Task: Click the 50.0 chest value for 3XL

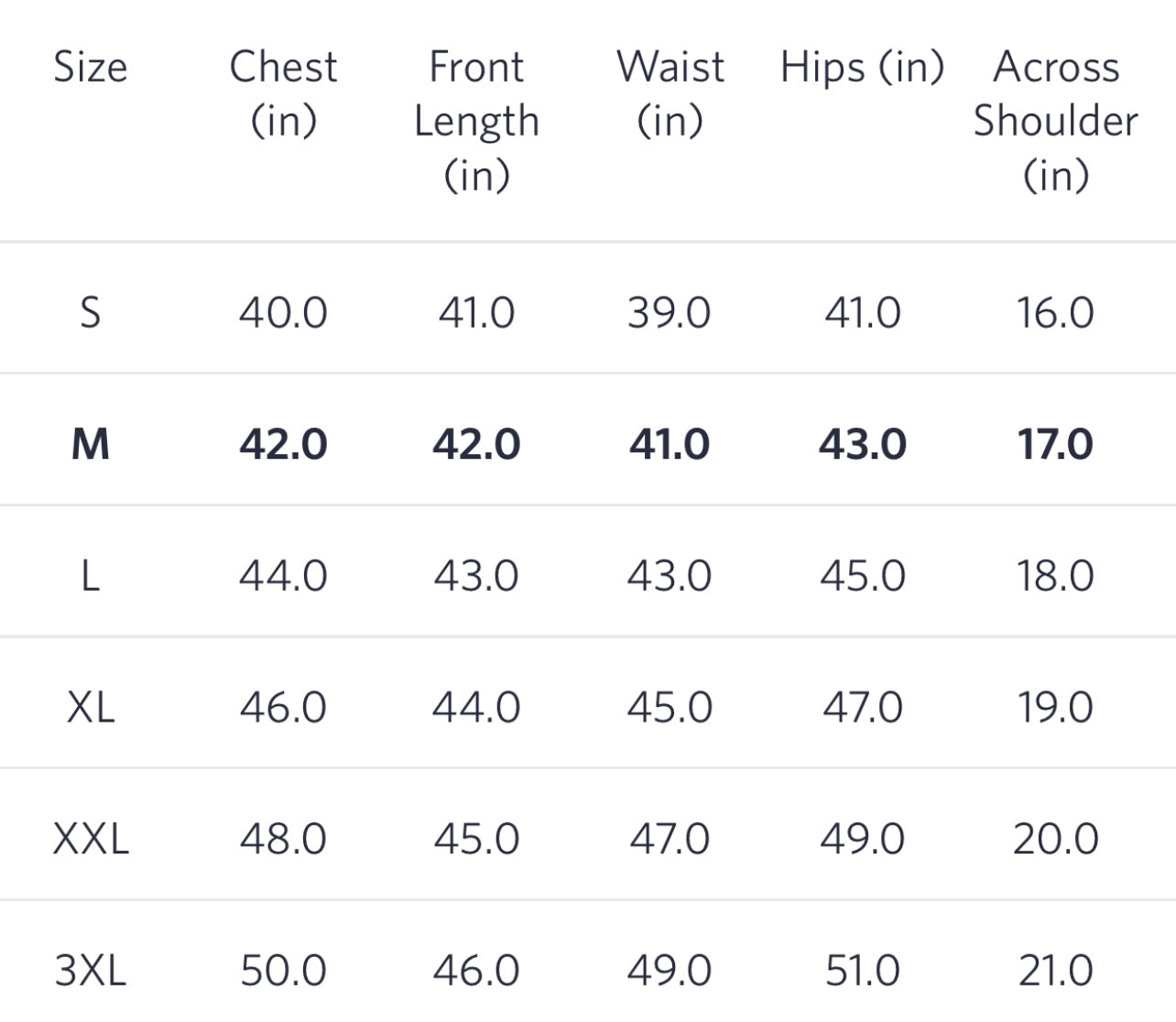Action: coord(283,970)
